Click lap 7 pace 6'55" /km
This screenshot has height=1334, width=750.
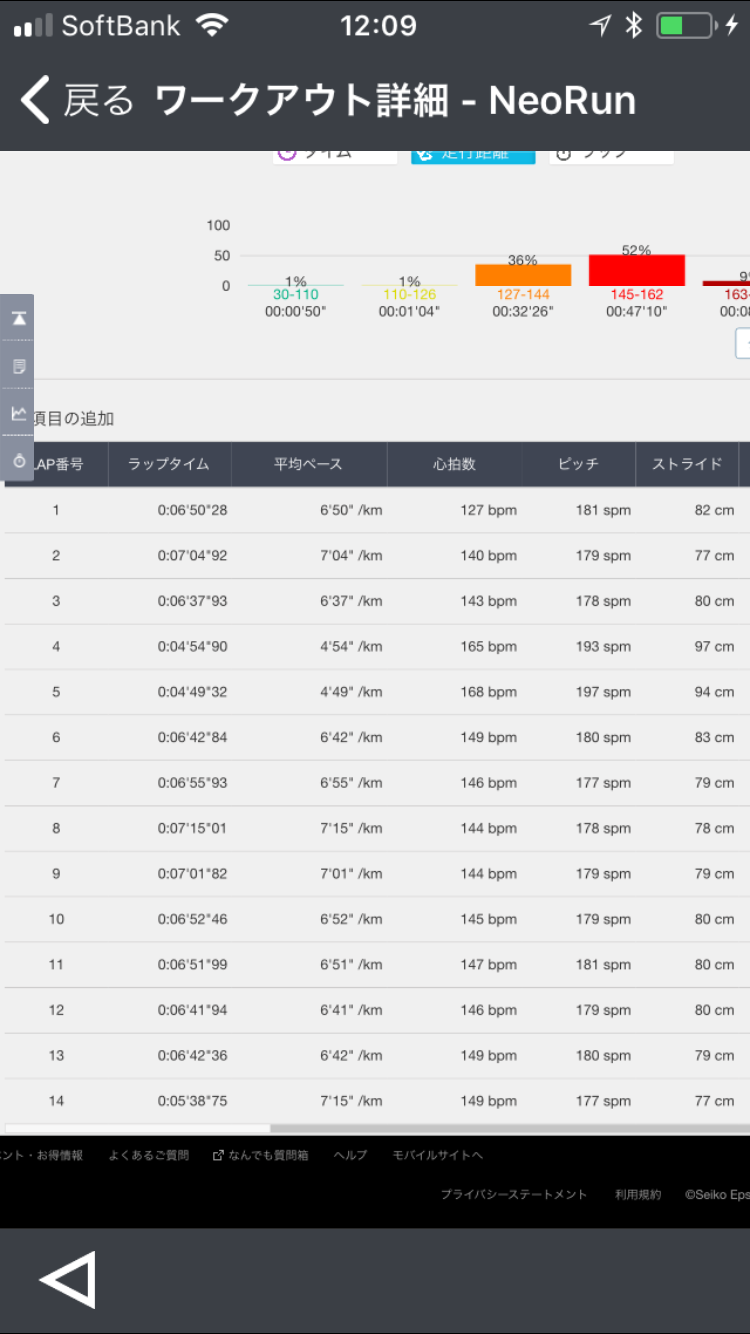point(351,783)
